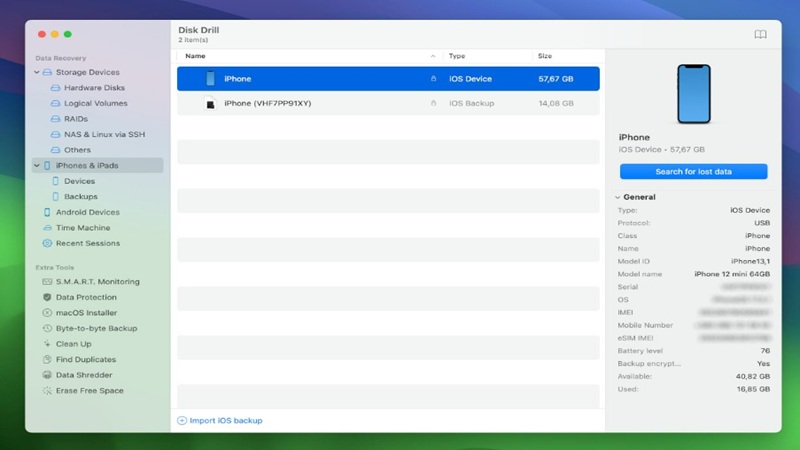Launch Byte-to-byte Backup

click(x=96, y=328)
